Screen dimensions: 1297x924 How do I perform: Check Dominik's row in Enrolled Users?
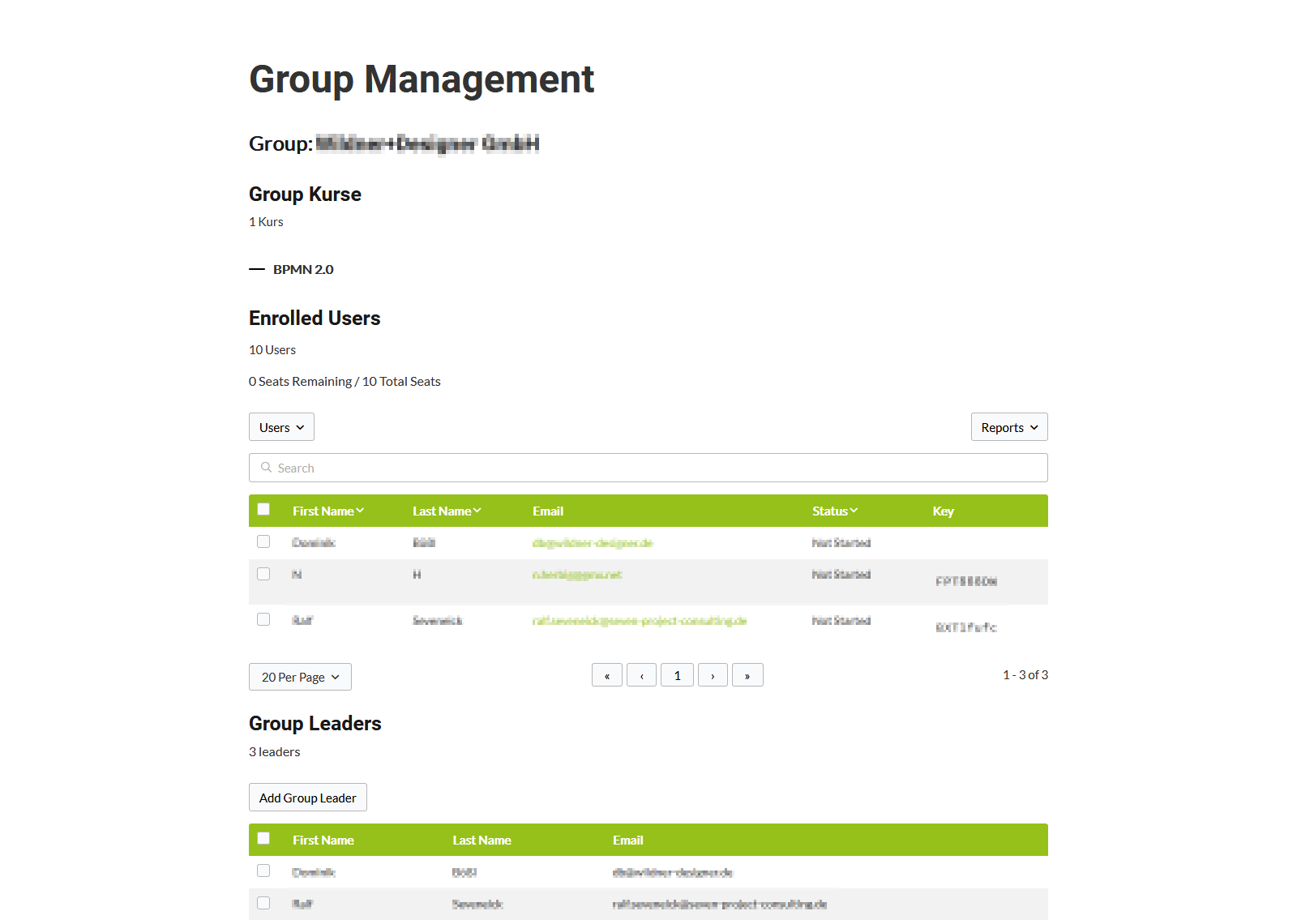point(263,541)
